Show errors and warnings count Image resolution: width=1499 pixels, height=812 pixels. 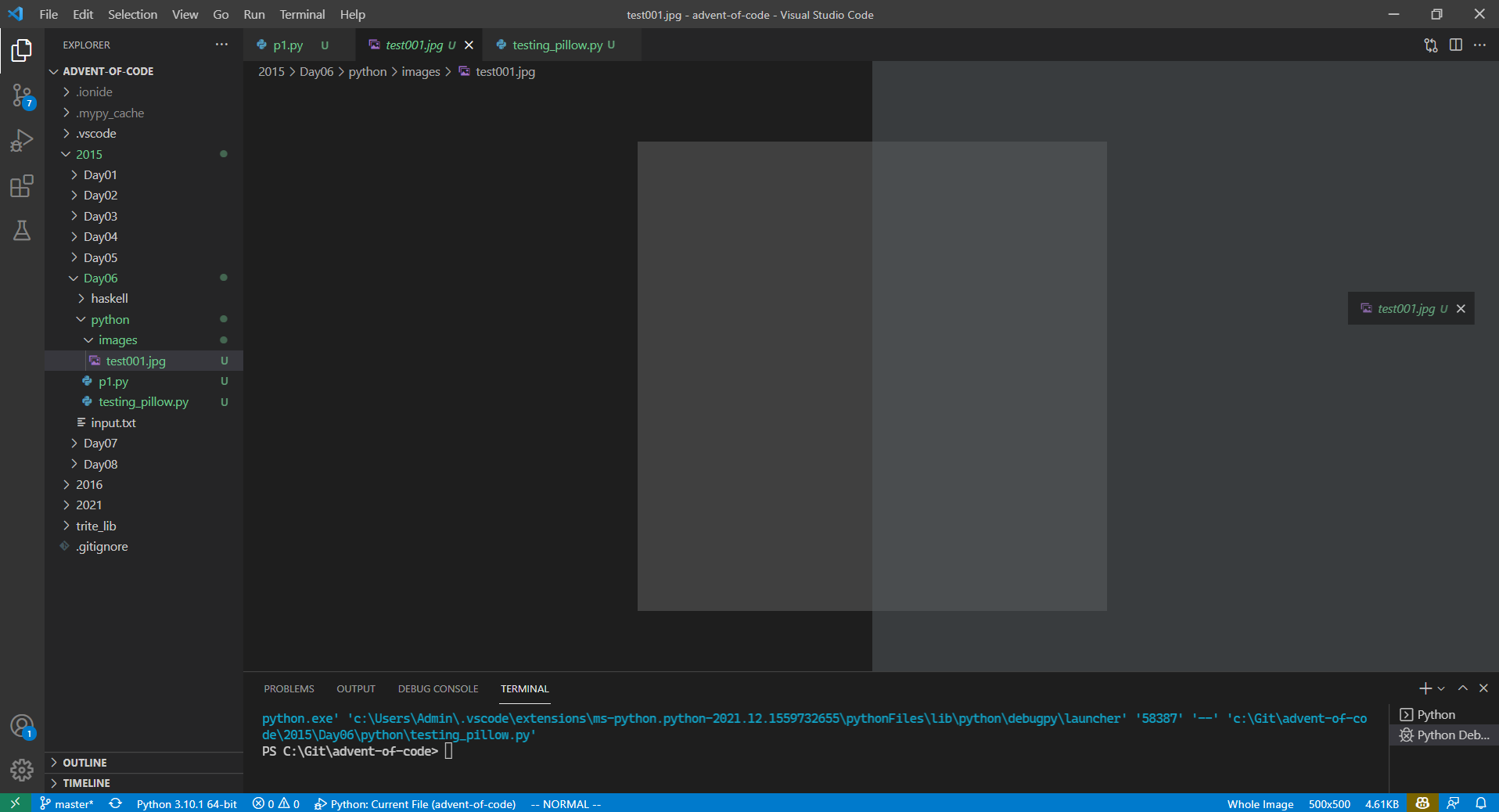click(276, 803)
